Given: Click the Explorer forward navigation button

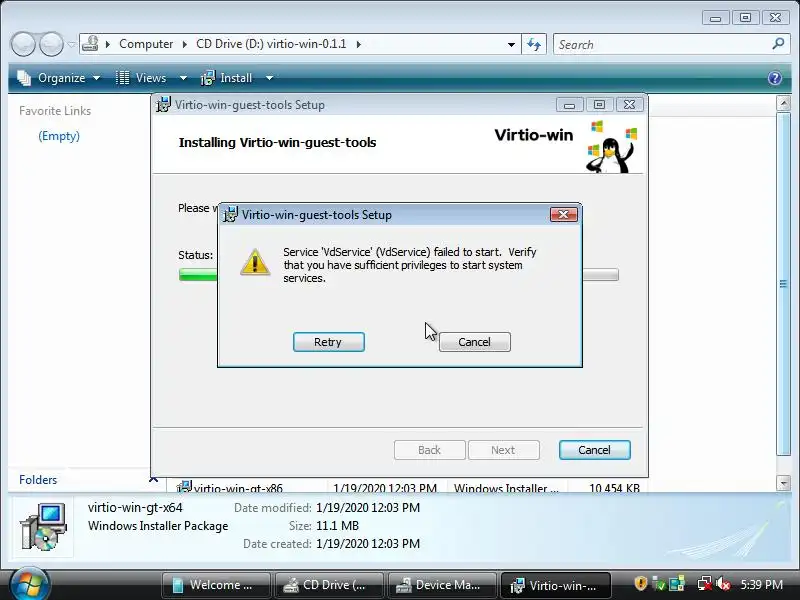Looking at the screenshot, I should (x=51, y=44).
